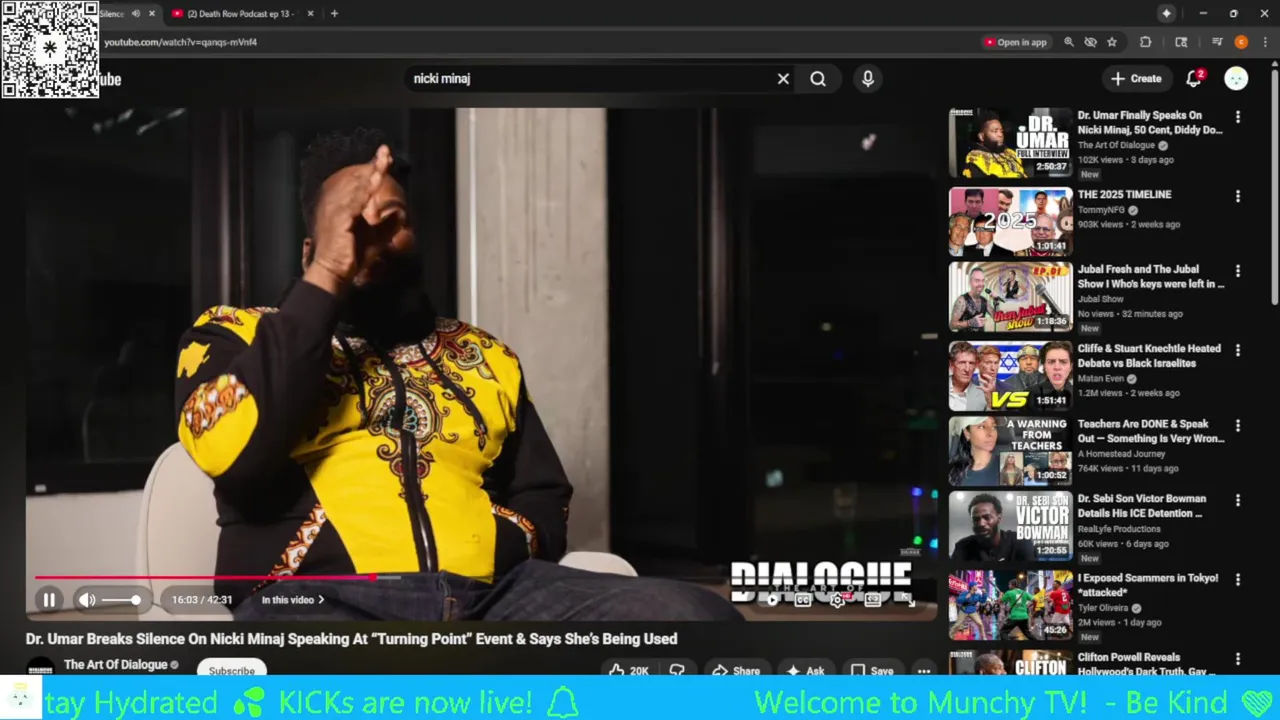Open menu for 'Dr. Umar Finally Speaks On' video

pos(1238,117)
